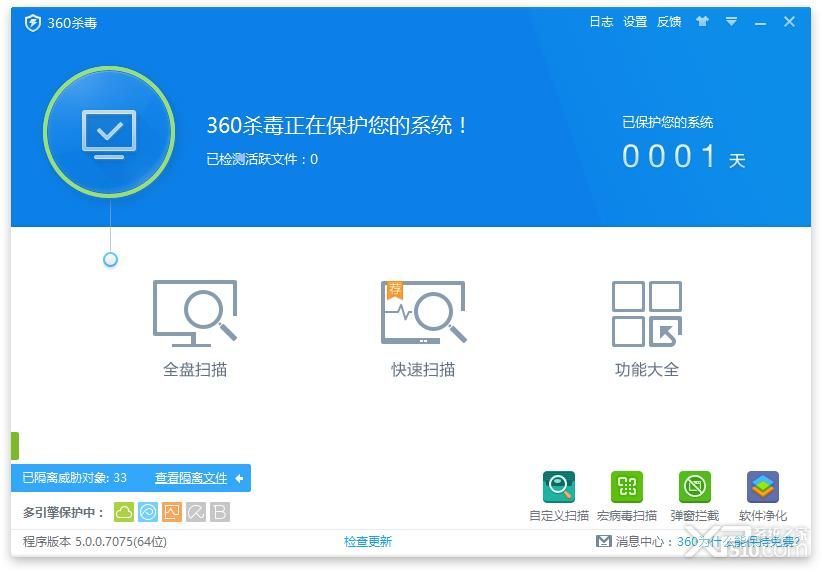
Task: Click 检查更新 check update link
Action: click(368, 542)
